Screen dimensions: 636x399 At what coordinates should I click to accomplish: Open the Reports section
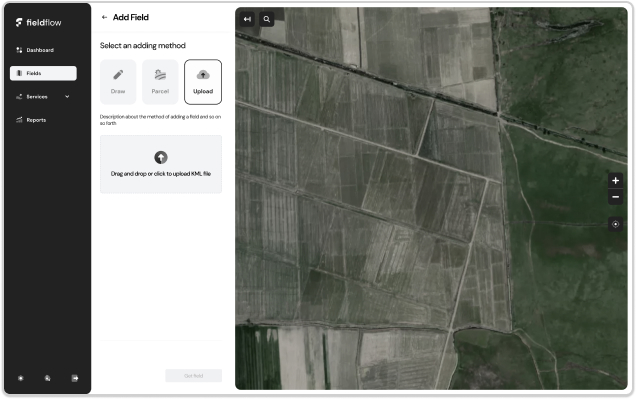click(x=31, y=120)
